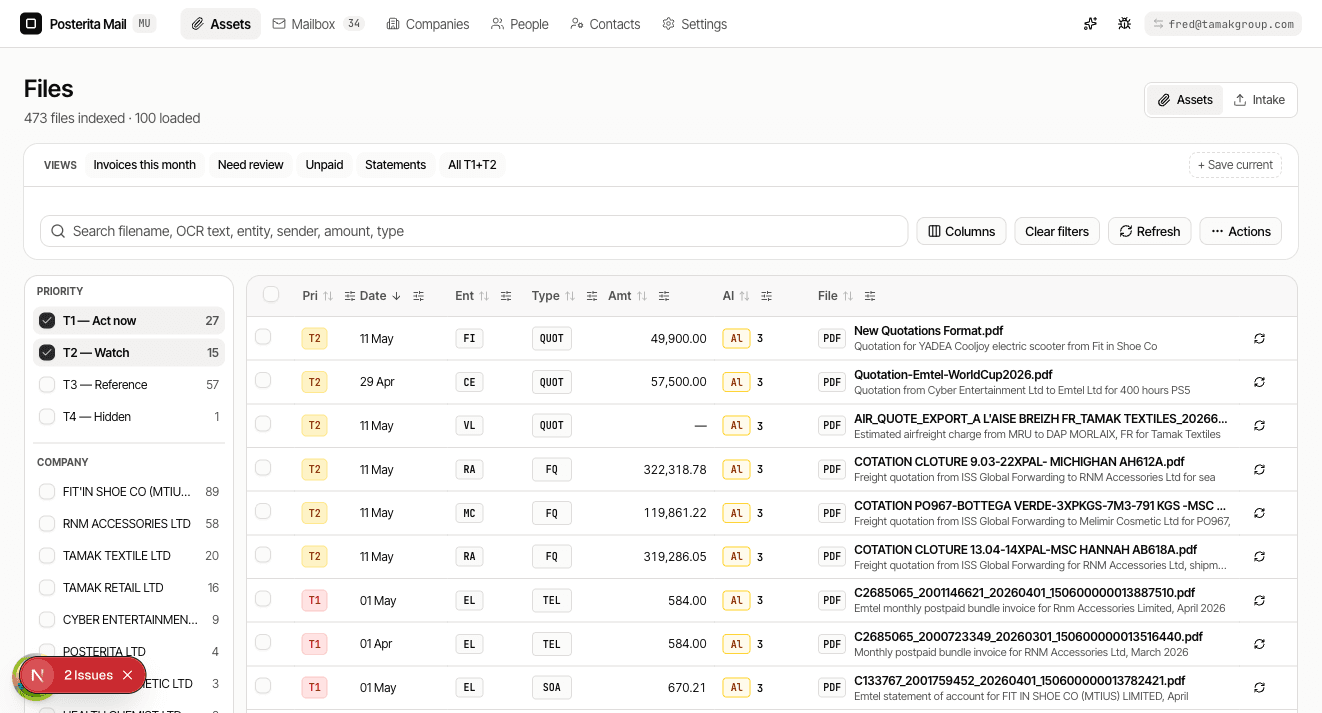Sort by Pri column arrows
The width and height of the screenshot is (1322, 713).
(x=328, y=296)
